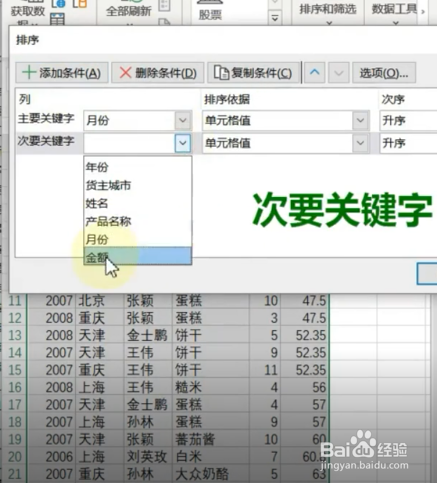The width and height of the screenshot is (437, 483).
Task: Open the 排序和筛选 ribbon group
Action: click(328, 13)
